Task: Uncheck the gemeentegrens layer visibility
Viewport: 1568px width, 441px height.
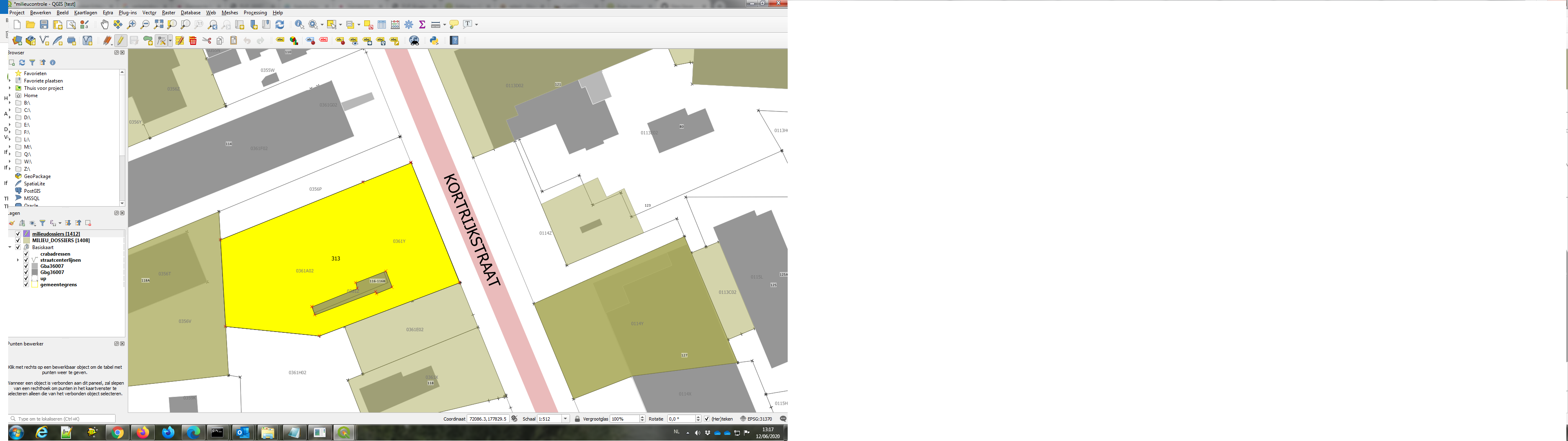Action: pyautogui.click(x=26, y=285)
